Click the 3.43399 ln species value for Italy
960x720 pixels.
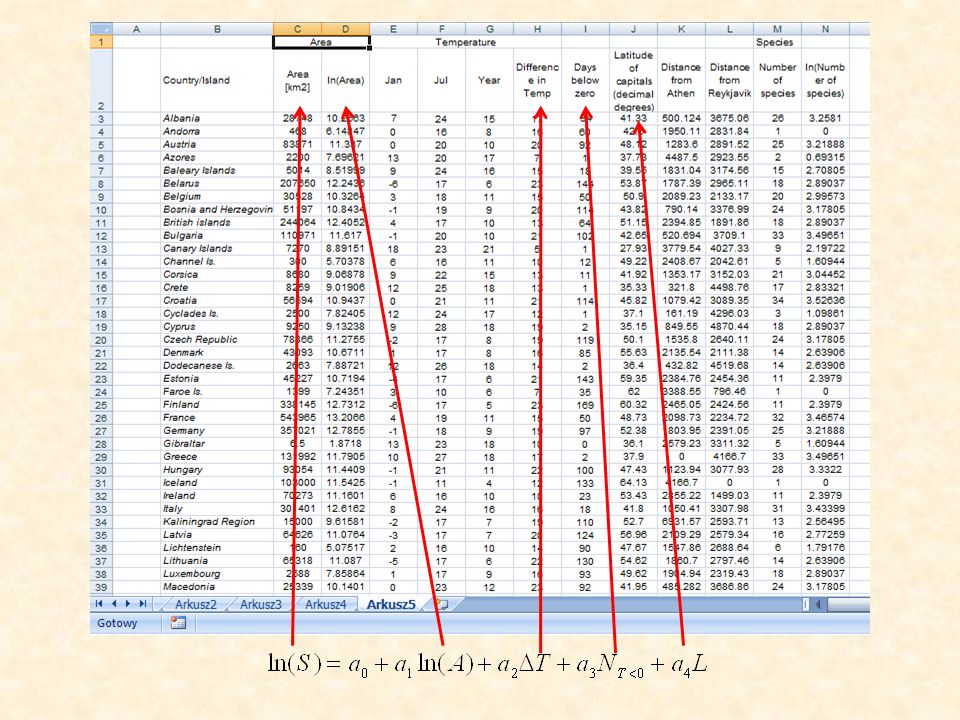coord(825,509)
